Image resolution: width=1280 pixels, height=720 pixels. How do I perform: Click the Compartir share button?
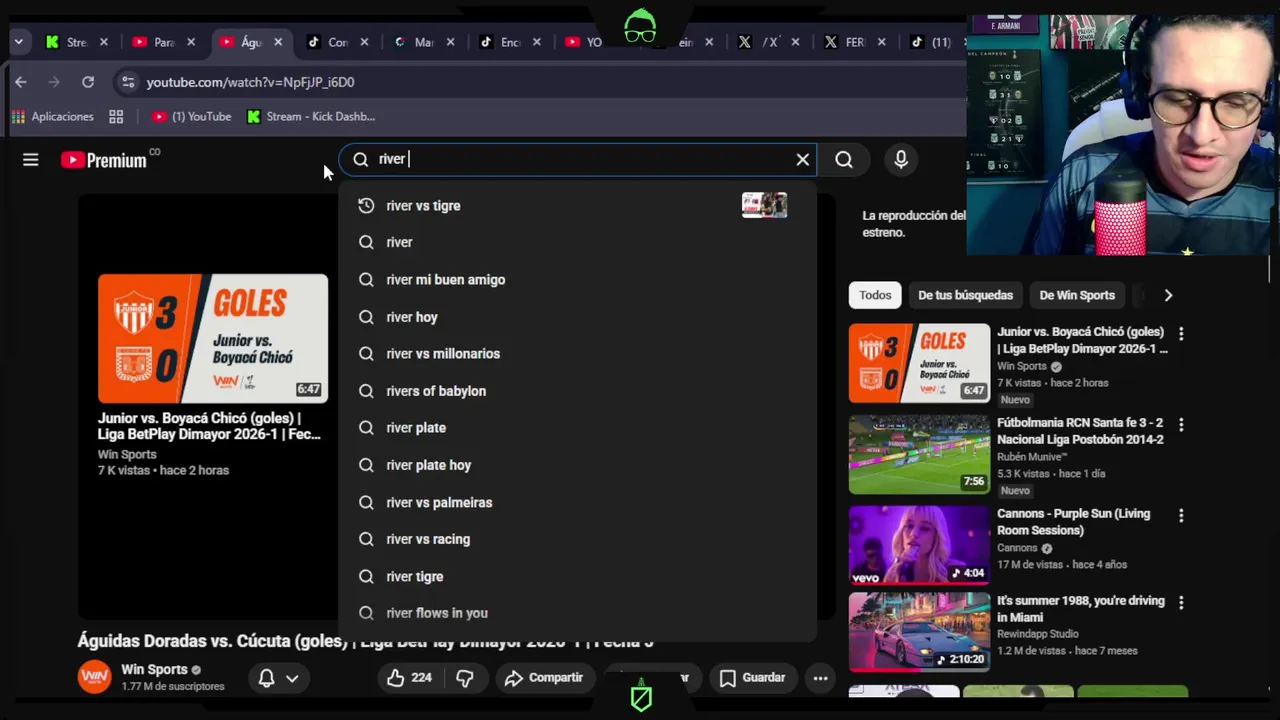(x=544, y=678)
